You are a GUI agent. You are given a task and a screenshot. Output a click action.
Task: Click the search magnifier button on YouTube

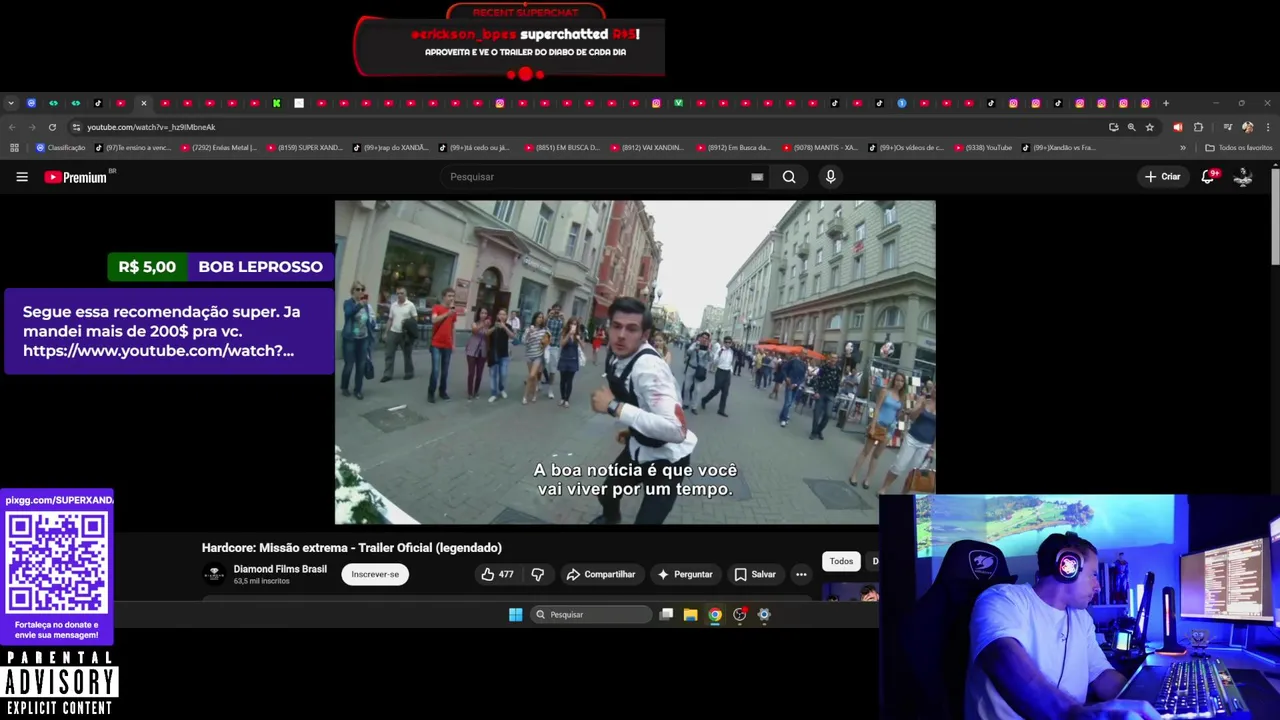(789, 177)
